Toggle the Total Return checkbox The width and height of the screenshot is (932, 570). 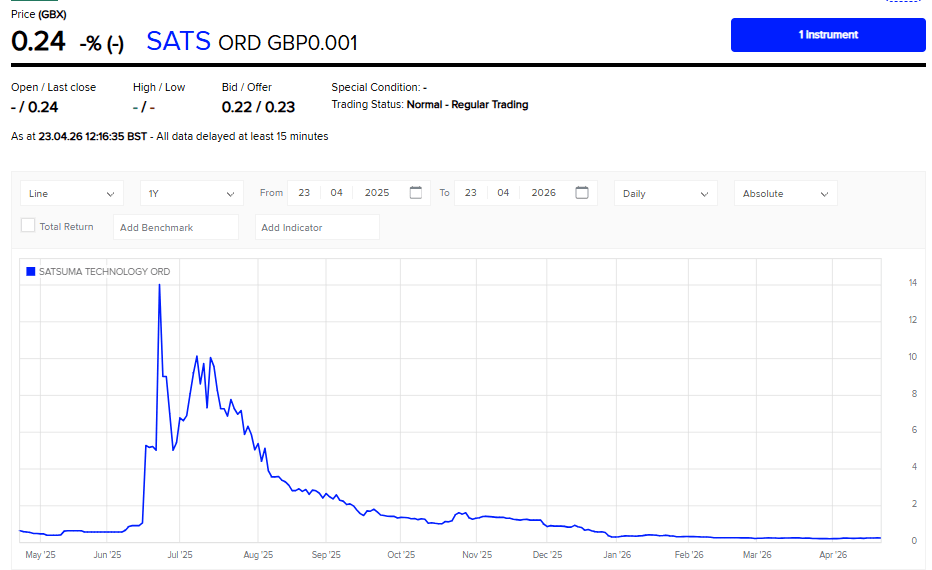tap(28, 226)
